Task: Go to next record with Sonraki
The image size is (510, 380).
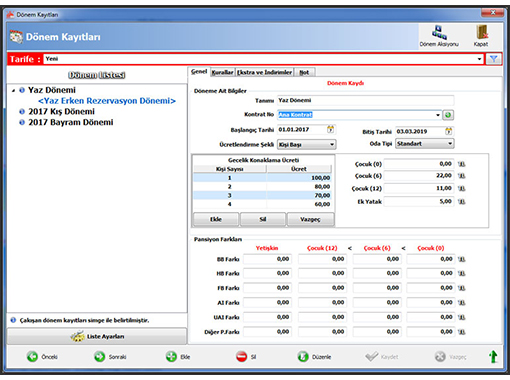Action: 110,357
